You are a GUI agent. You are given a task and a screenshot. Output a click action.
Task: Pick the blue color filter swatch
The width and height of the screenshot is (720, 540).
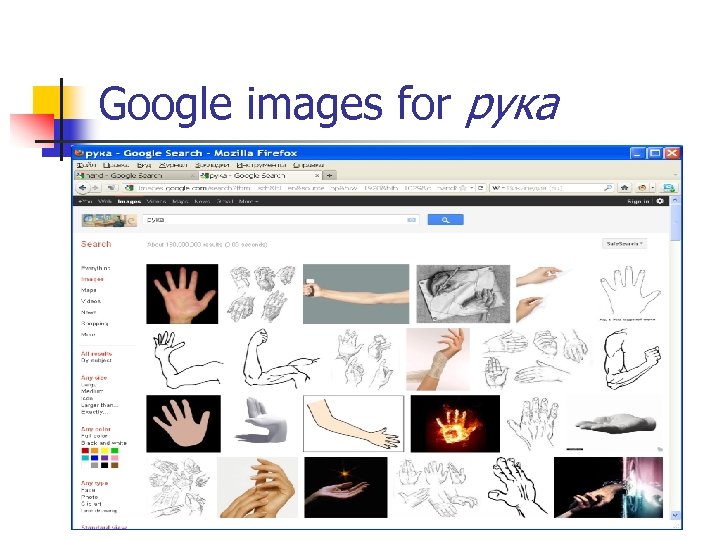(95, 458)
